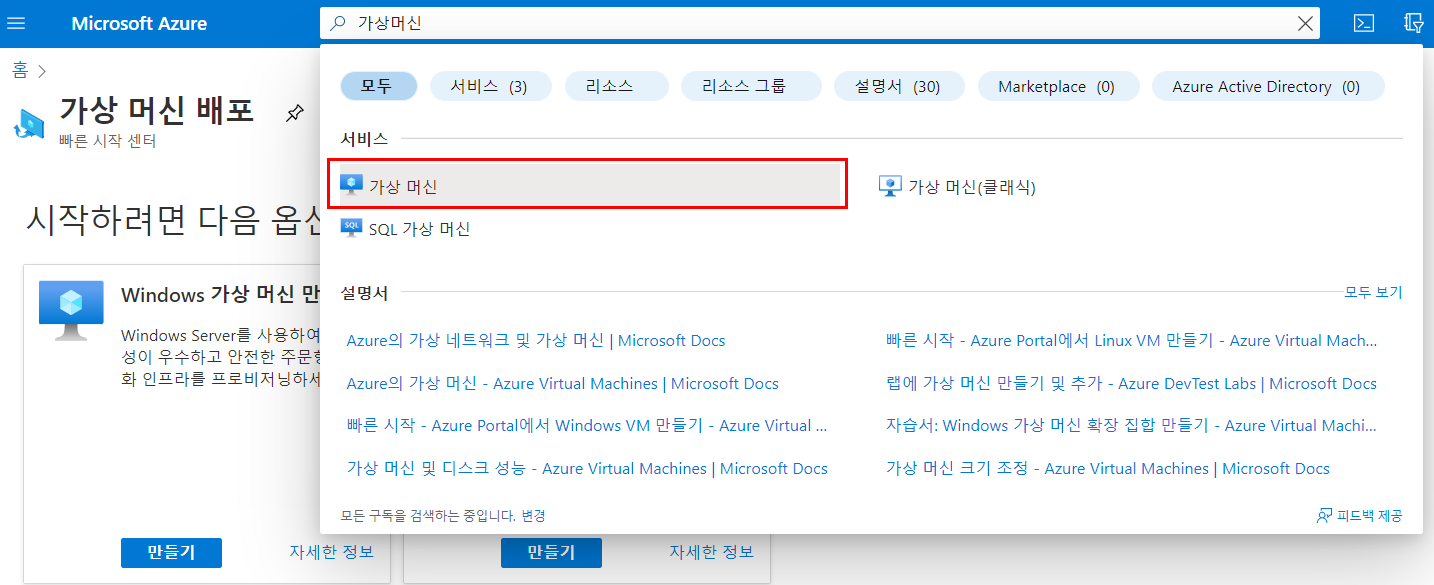Image resolution: width=1434 pixels, height=585 pixels.
Task: Open Windows VM 만들기 quickstart doc
Action: click(x=587, y=425)
